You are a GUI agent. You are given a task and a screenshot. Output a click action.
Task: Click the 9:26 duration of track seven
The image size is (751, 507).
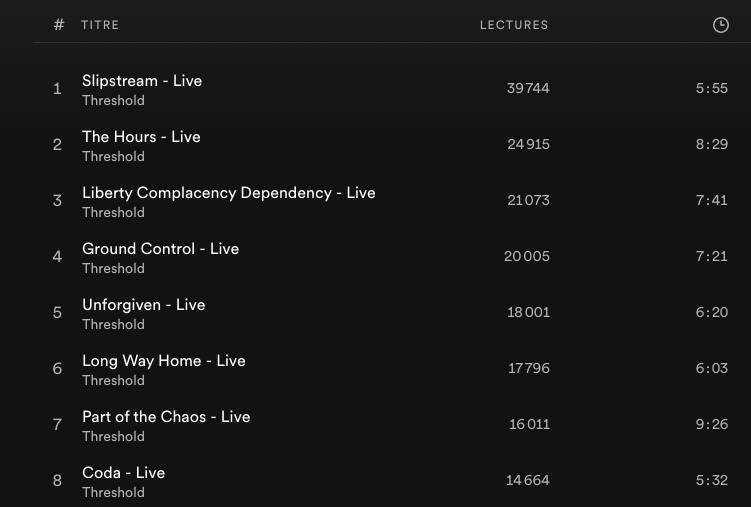pos(711,425)
